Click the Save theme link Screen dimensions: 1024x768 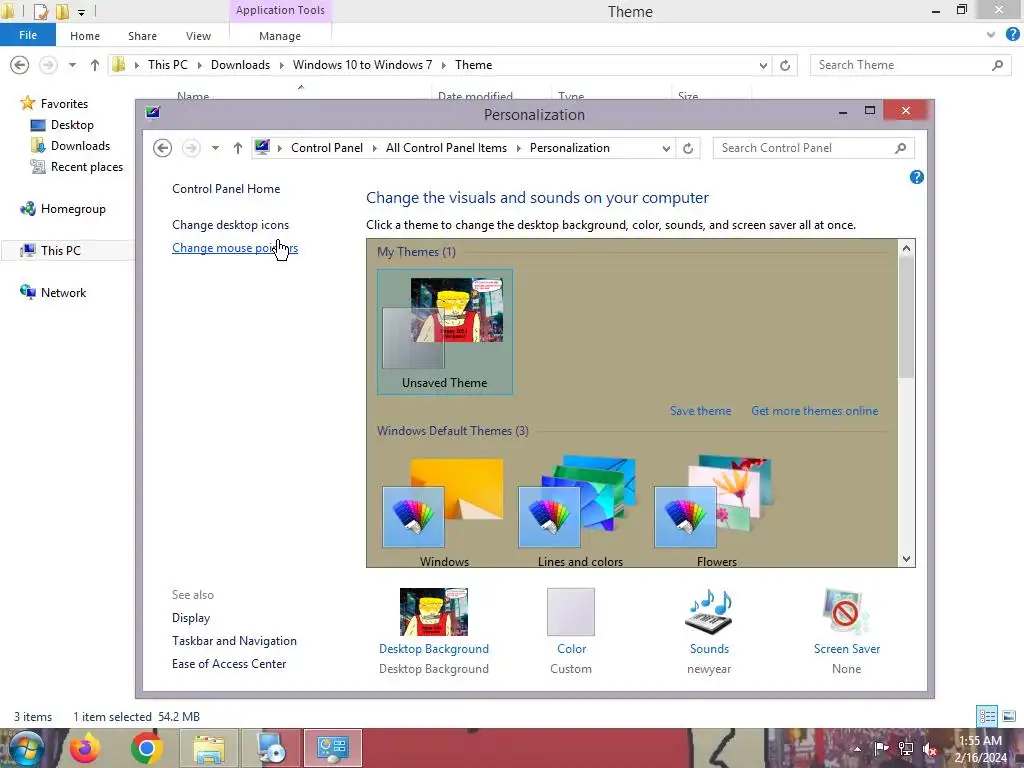[700, 411]
